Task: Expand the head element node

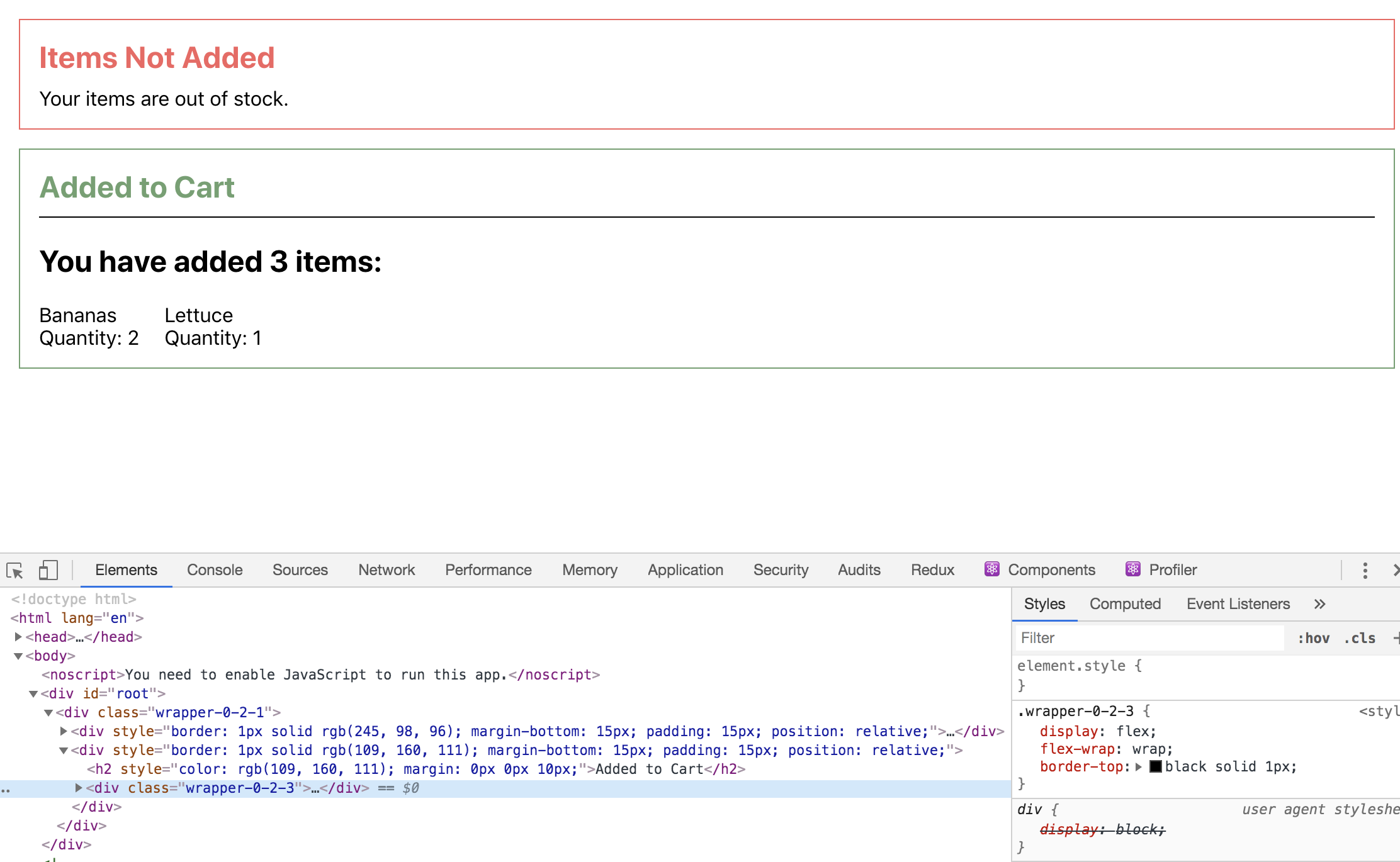Action: click(x=18, y=637)
